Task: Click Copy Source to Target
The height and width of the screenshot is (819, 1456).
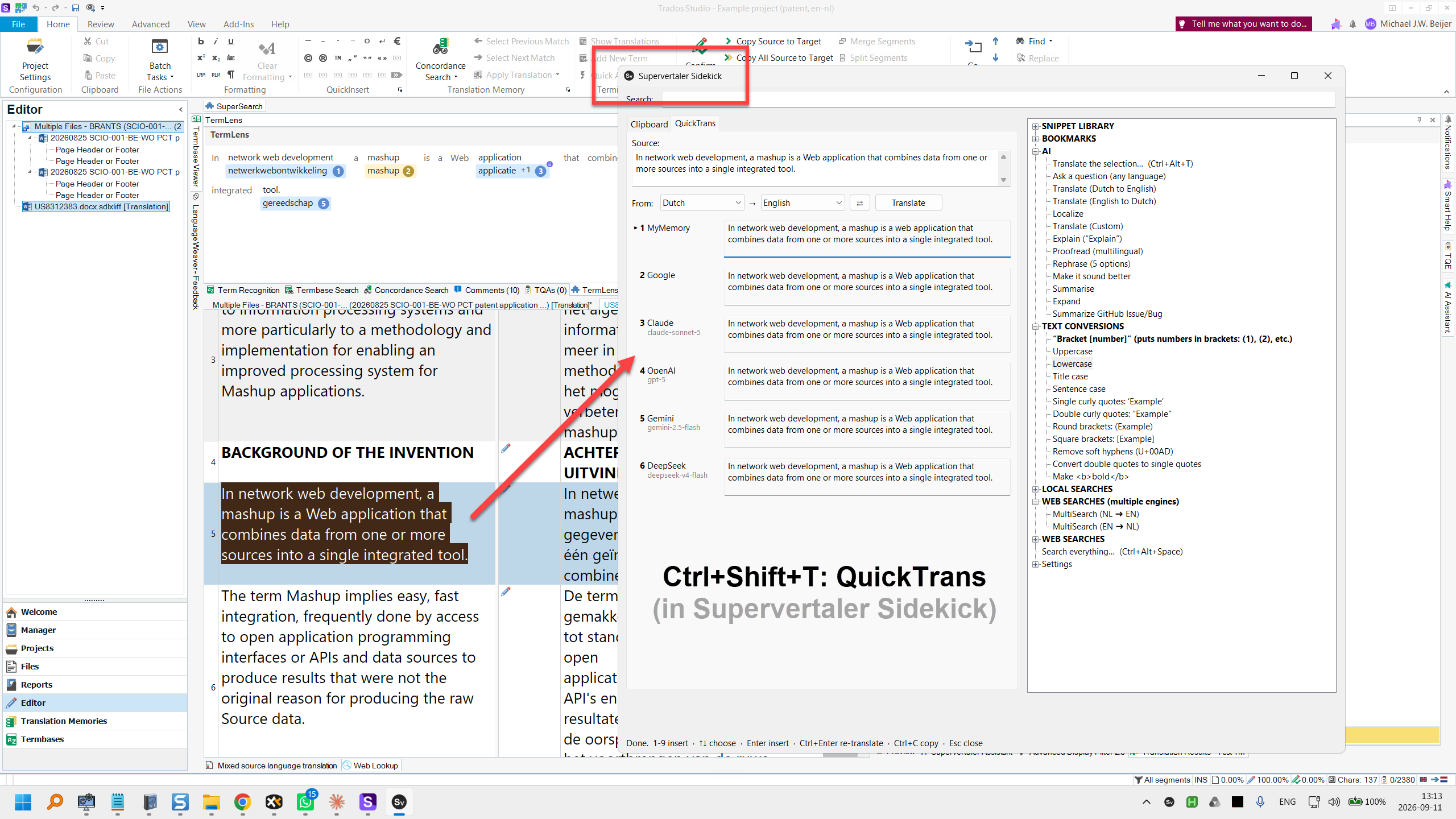Action: click(x=773, y=41)
